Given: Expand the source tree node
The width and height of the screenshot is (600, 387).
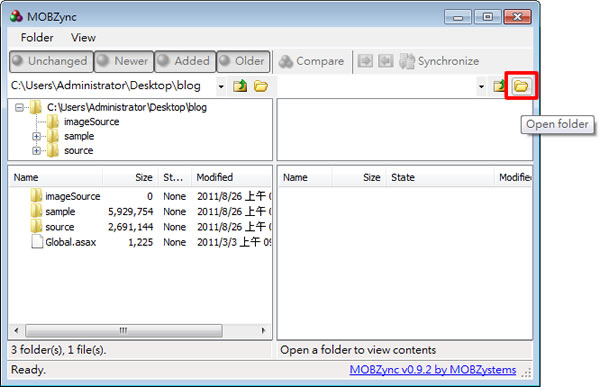Looking at the screenshot, I should (x=36, y=151).
